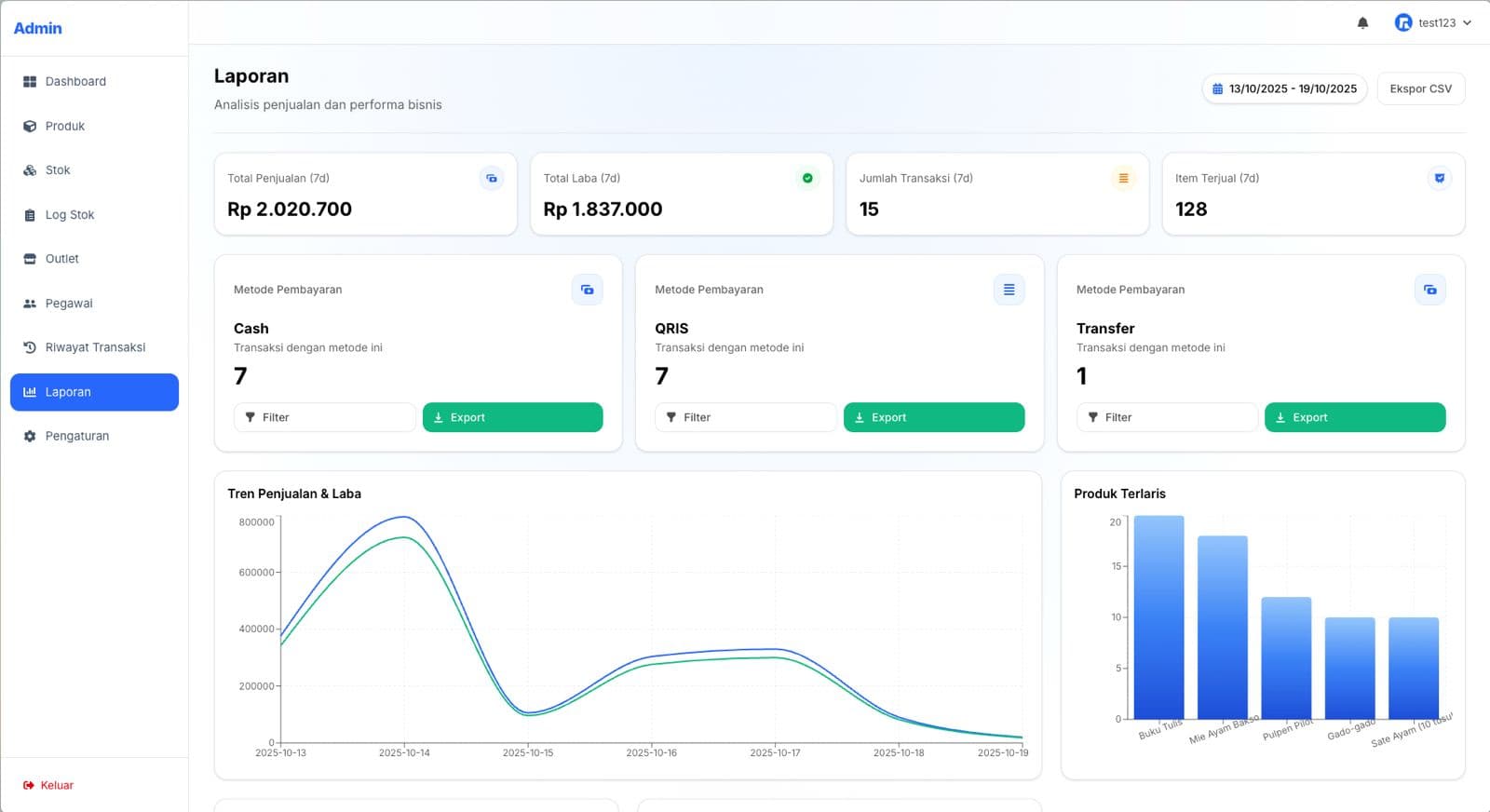
Task: Export QRIS transactions with the green button
Action: pos(933,417)
